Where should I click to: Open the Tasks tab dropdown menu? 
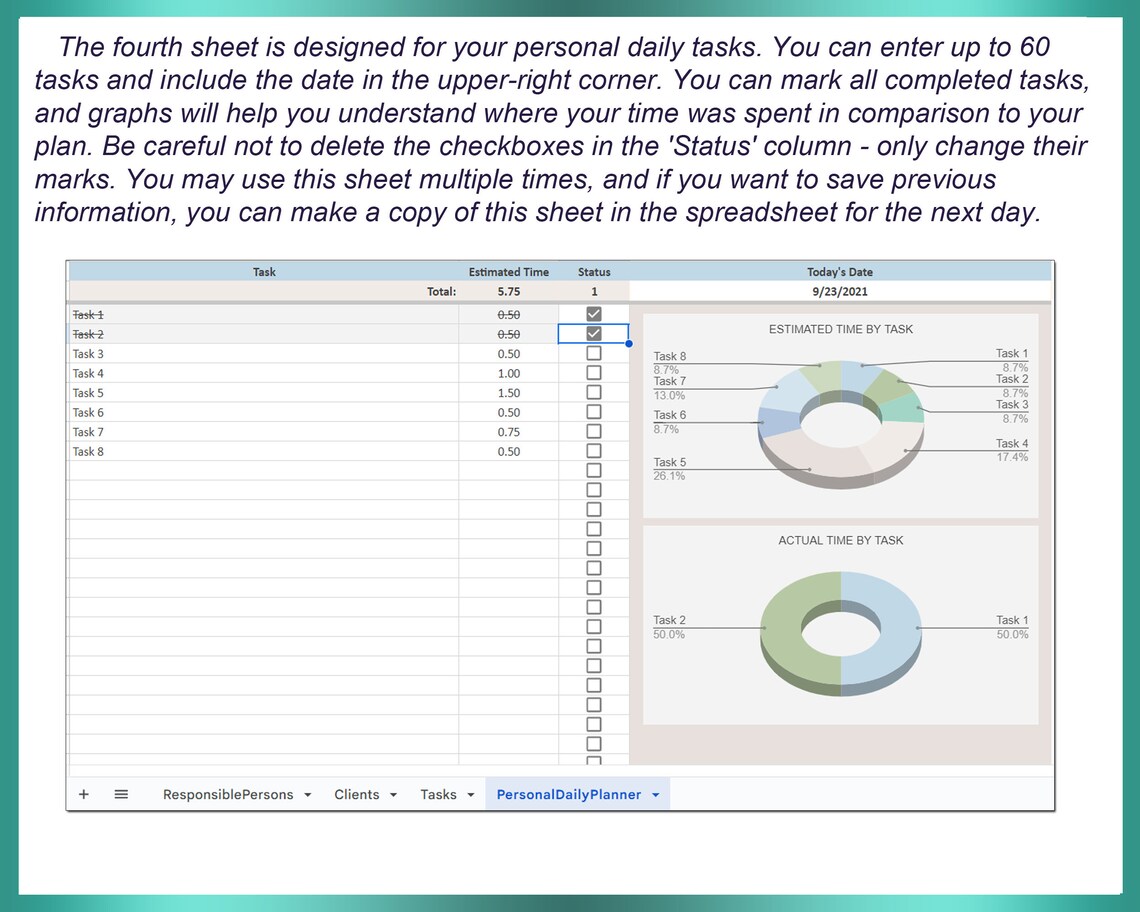click(x=469, y=793)
